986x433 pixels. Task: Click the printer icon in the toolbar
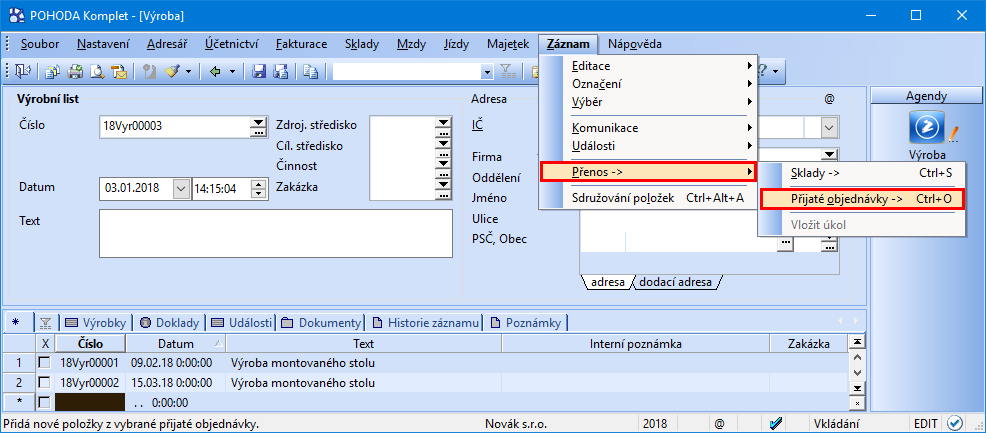click(75, 72)
